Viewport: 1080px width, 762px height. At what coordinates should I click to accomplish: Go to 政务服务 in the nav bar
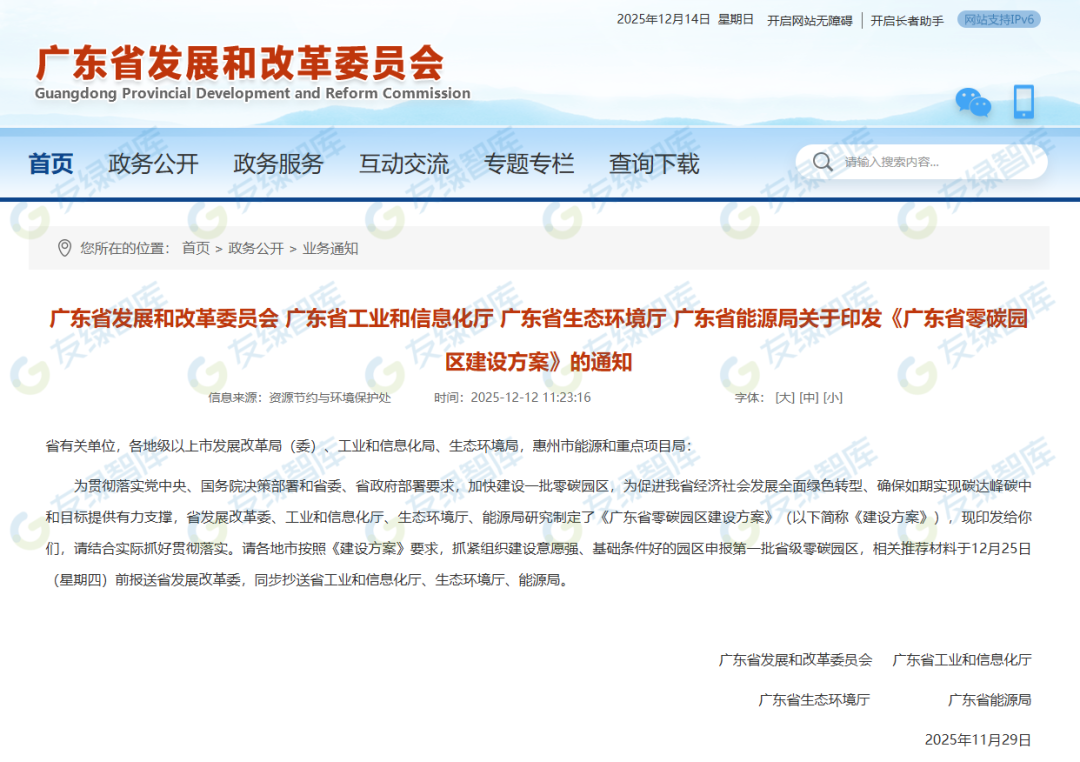click(278, 164)
